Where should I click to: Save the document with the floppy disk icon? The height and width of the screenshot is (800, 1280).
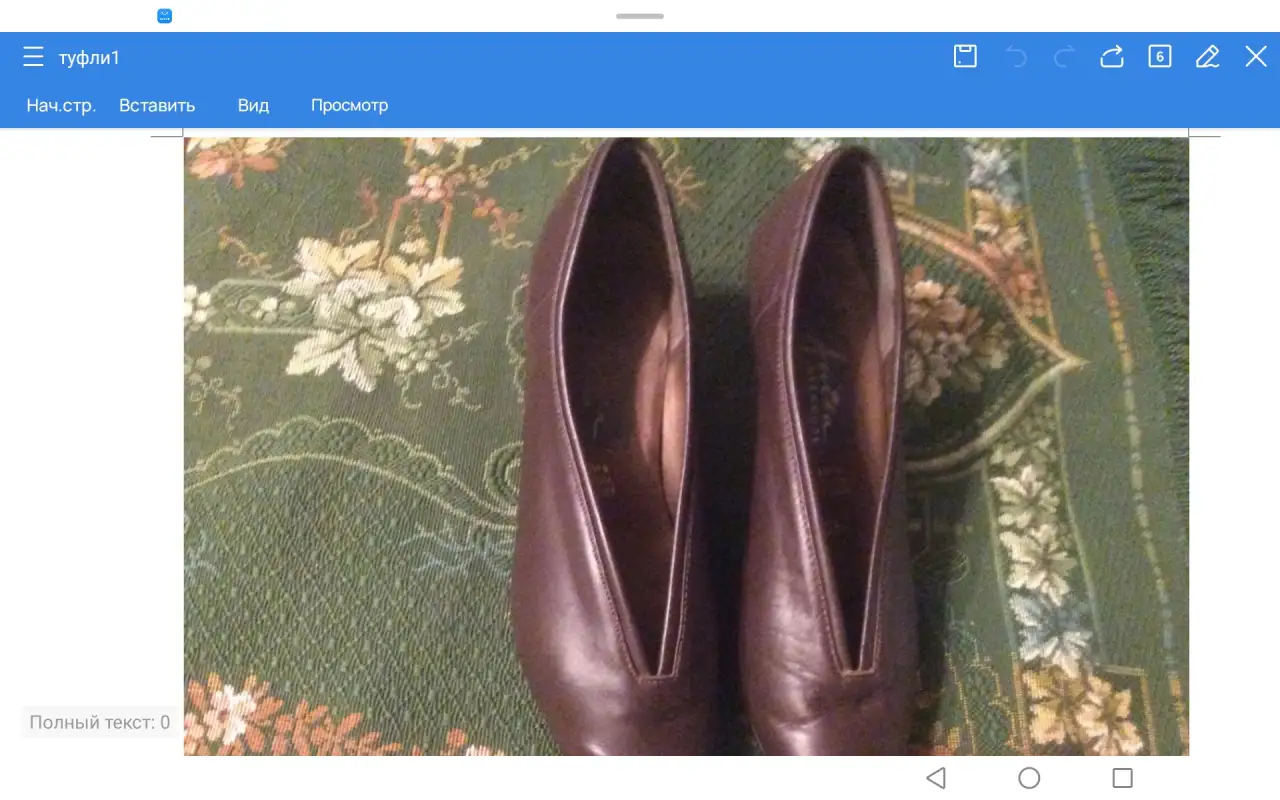(965, 56)
